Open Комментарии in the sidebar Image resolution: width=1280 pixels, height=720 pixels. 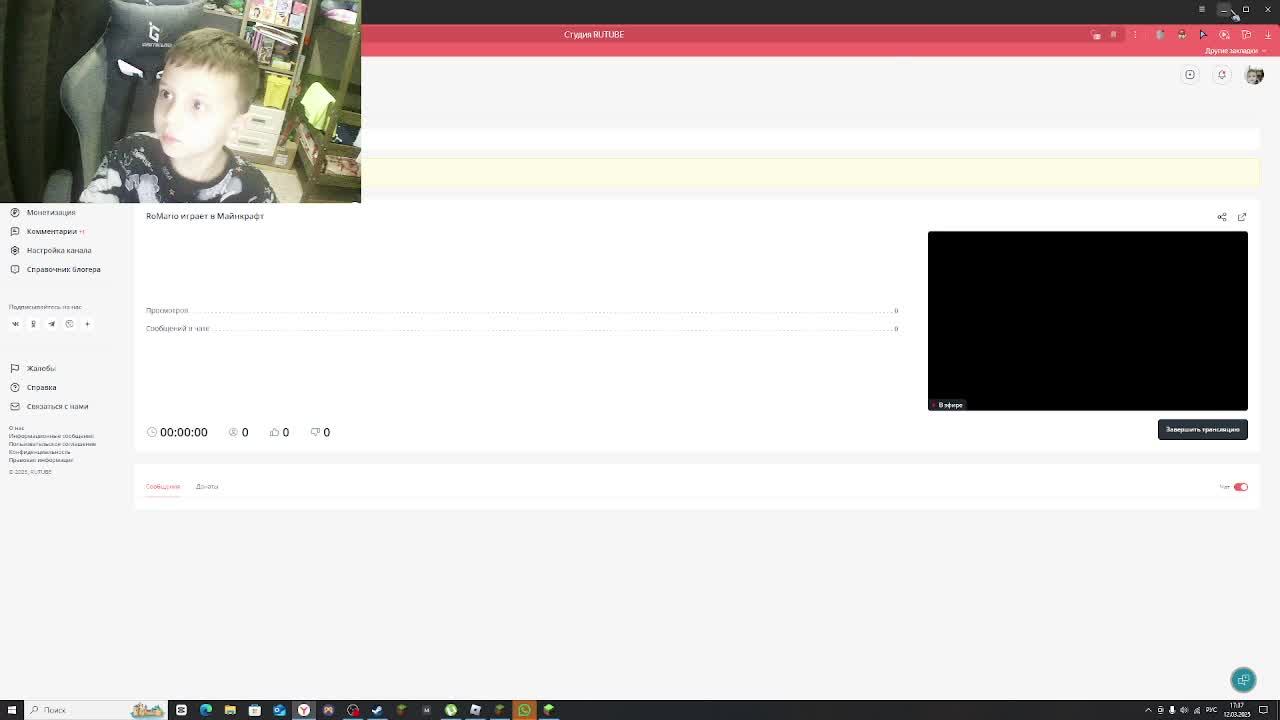click(52, 231)
